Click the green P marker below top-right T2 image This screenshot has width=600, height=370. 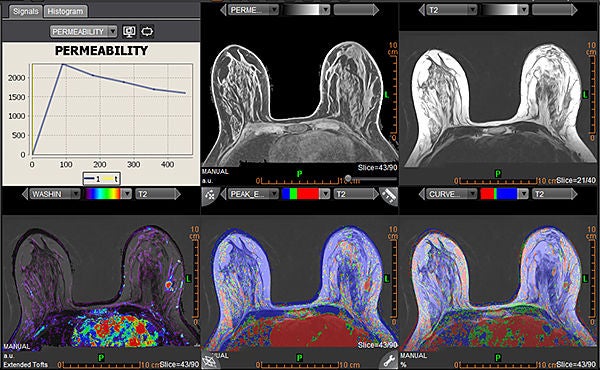pos(498,174)
